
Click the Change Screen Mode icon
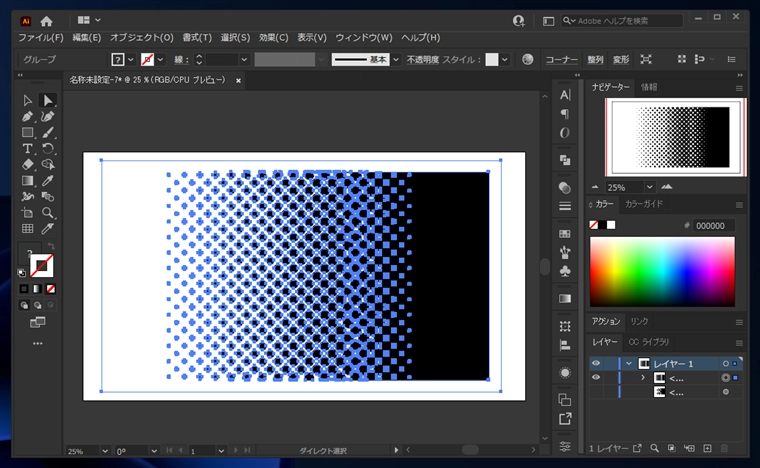37,322
